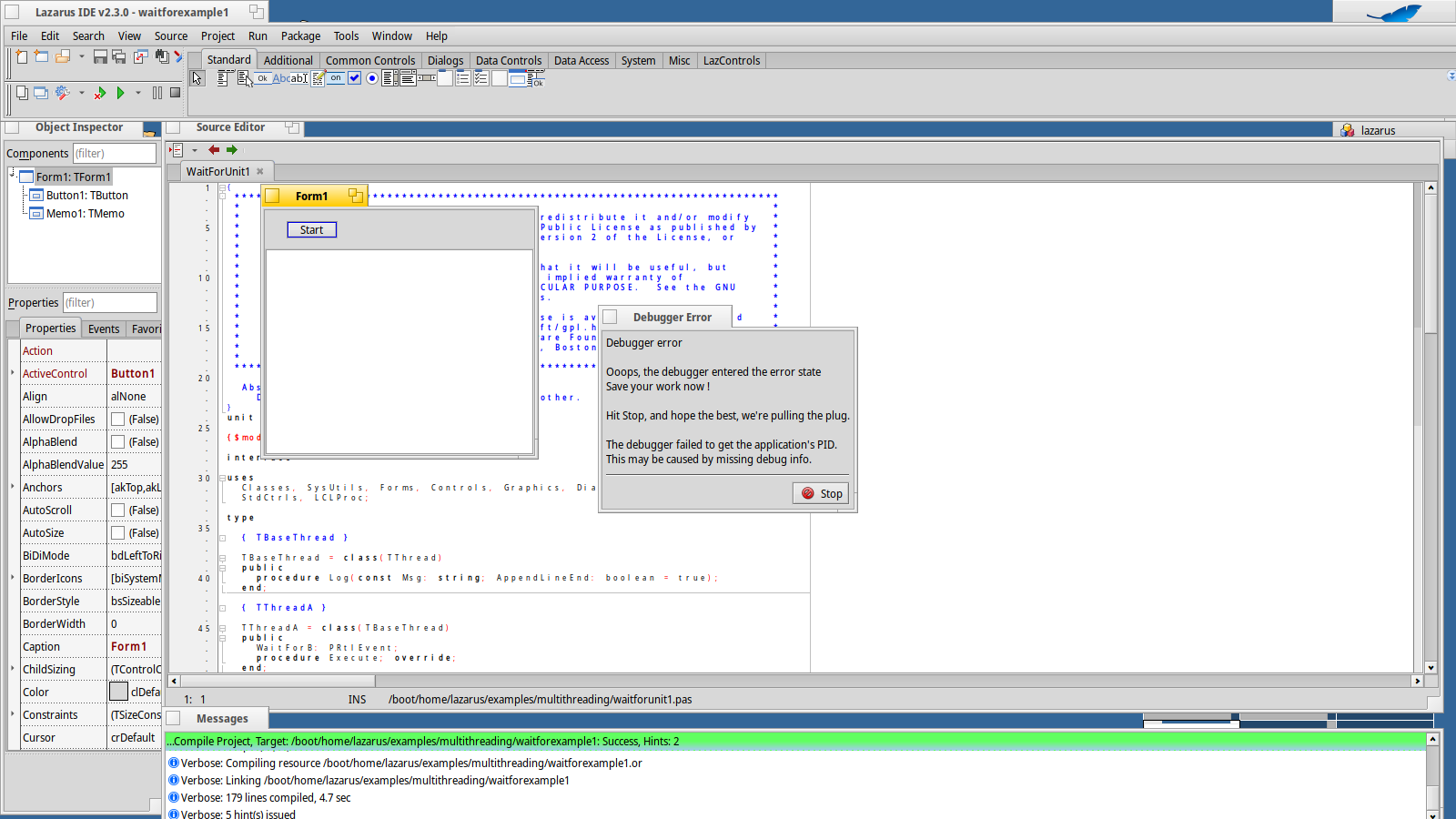The width and height of the screenshot is (1456, 819).
Task: Toggle the AllowDropFiles checkbox
Action: click(x=118, y=420)
